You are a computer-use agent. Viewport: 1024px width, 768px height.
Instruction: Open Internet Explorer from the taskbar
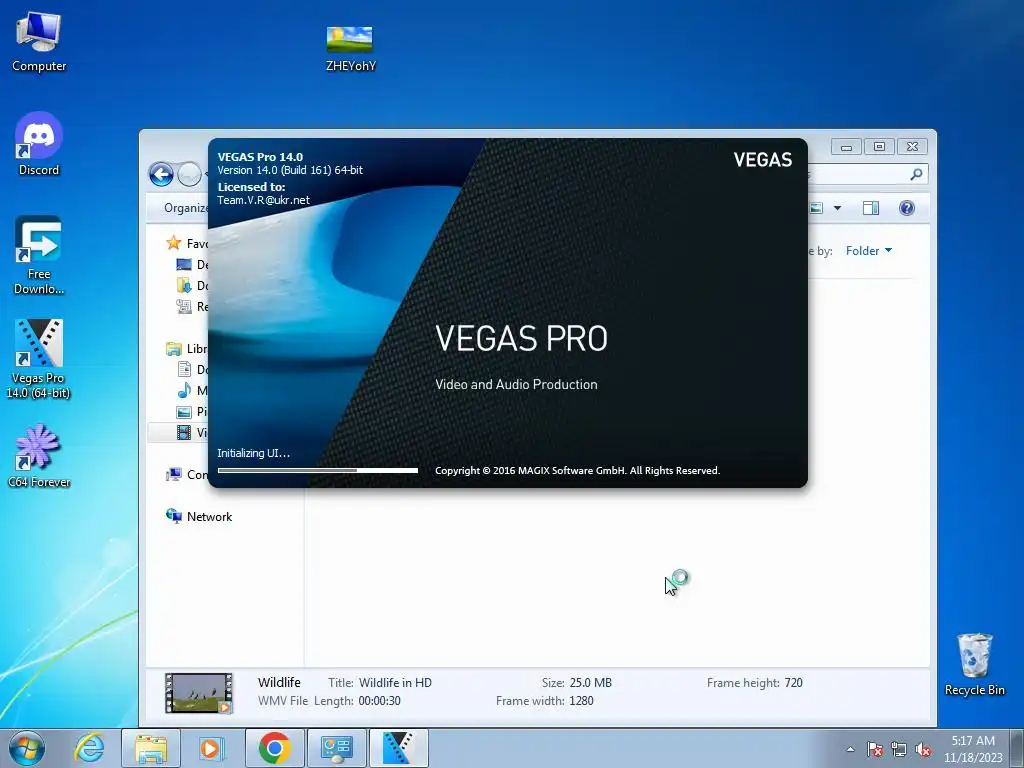coord(89,748)
